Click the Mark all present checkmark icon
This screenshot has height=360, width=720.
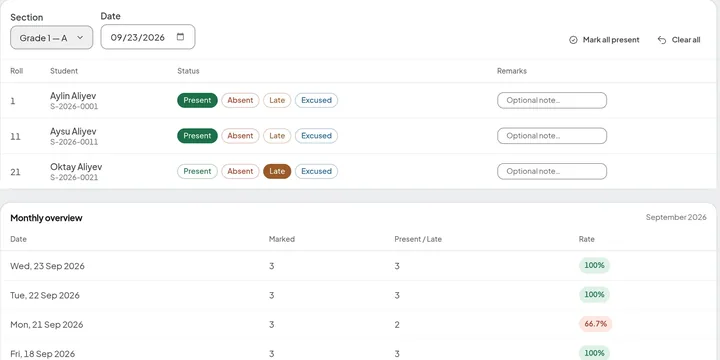(x=573, y=40)
